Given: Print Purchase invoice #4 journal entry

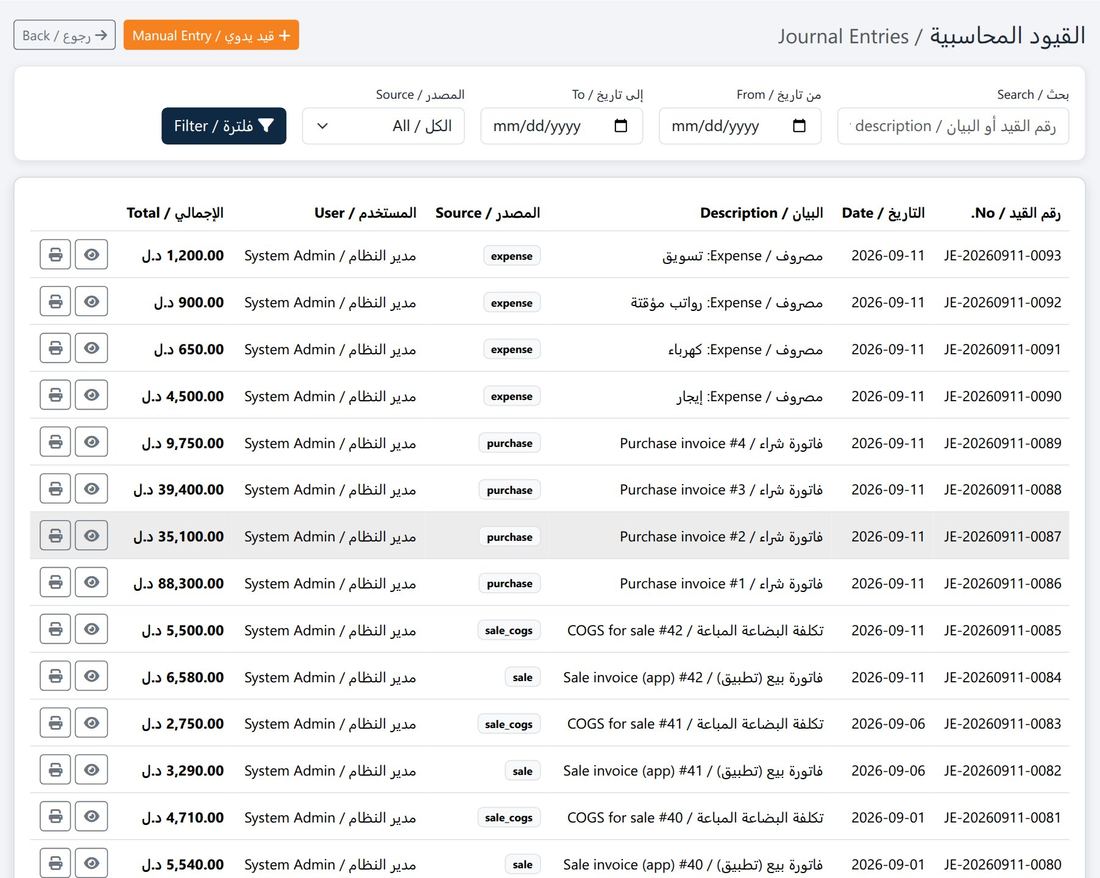Looking at the screenshot, I should pyautogui.click(x=55, y=443).
